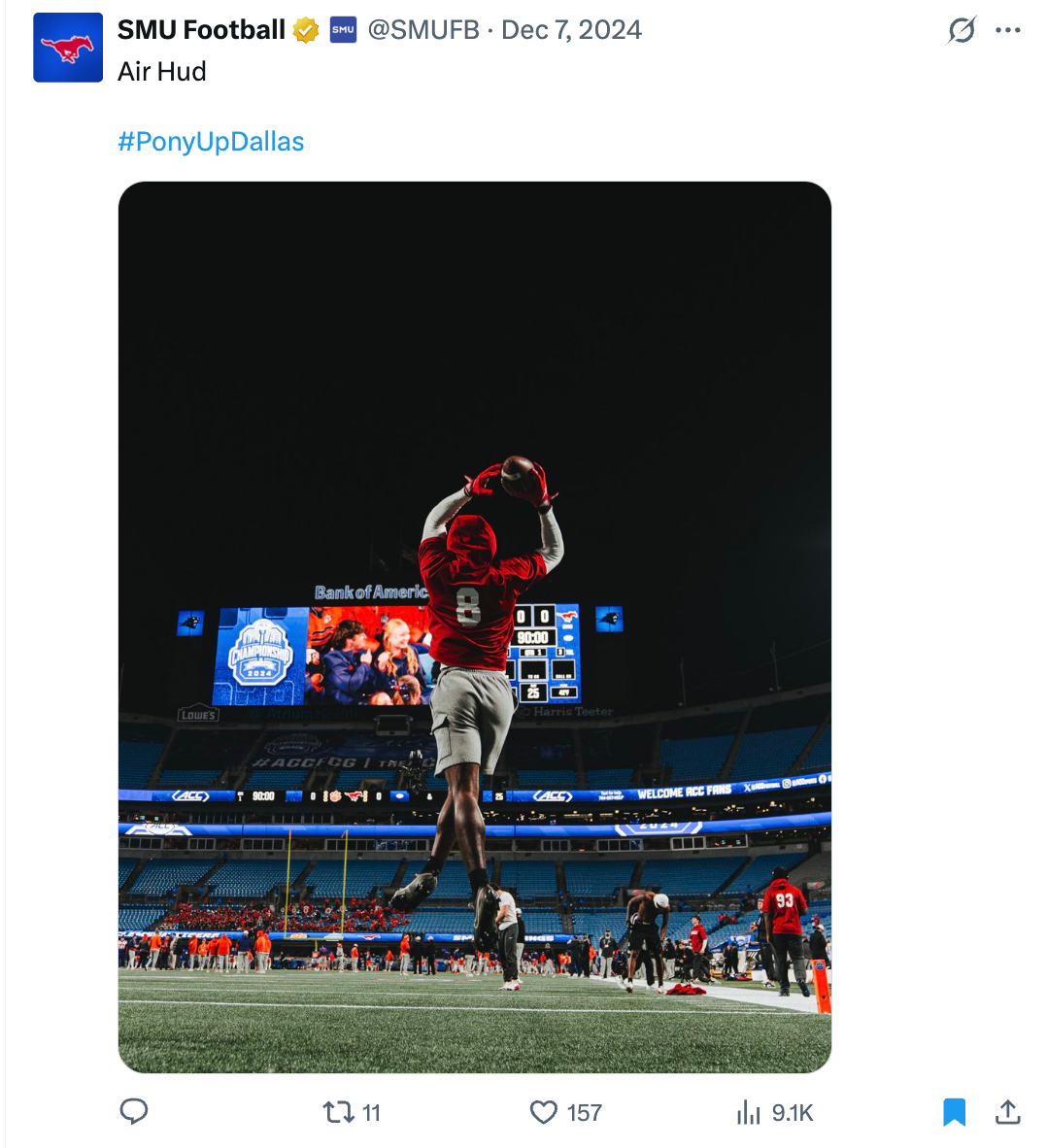Click the Air Hud tweet text
Image resolution: width=1047 pixels, height=1148 pixels.
(162, 72)
